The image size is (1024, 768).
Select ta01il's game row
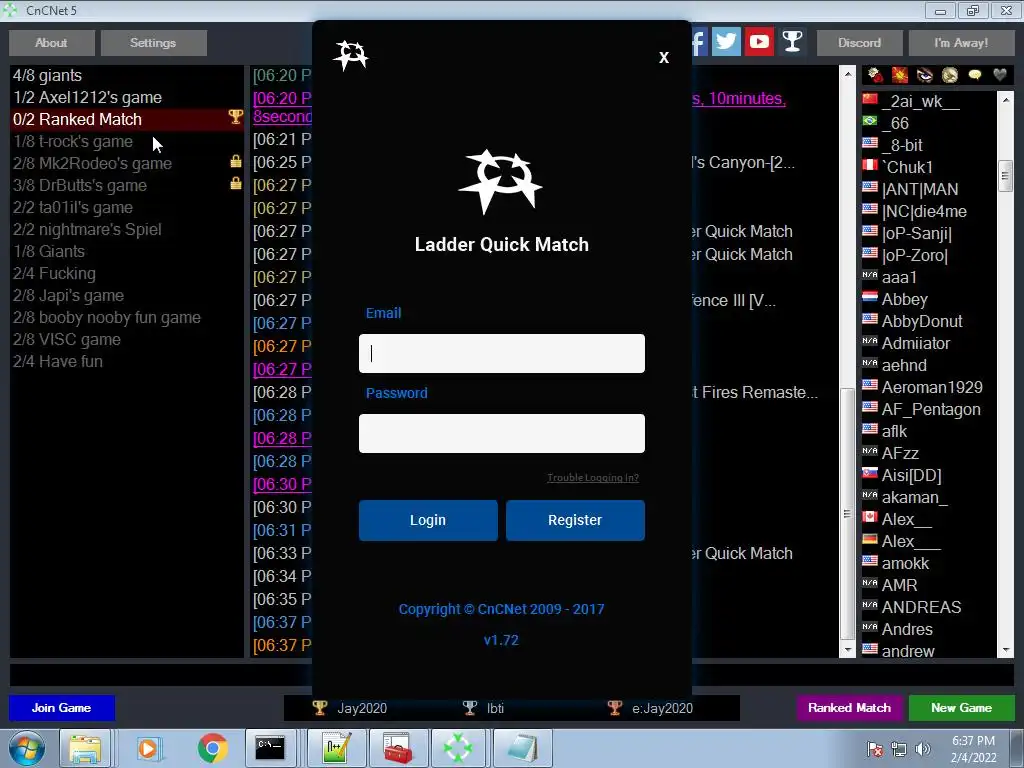click(x=127, y=208)
